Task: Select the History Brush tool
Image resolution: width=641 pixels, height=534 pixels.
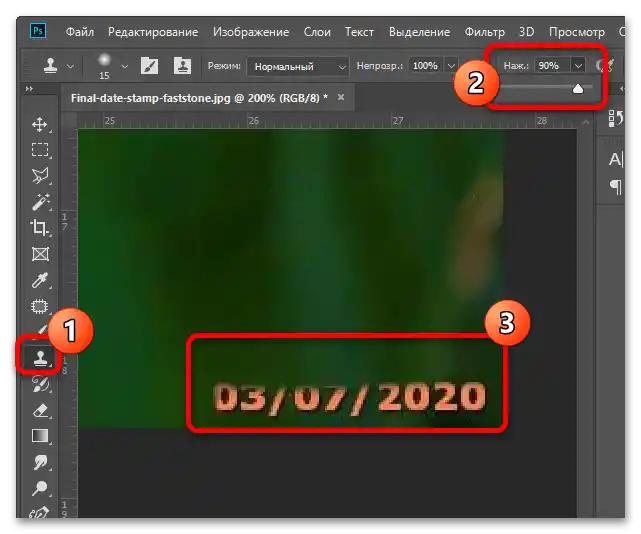Action: pos(40,384)
